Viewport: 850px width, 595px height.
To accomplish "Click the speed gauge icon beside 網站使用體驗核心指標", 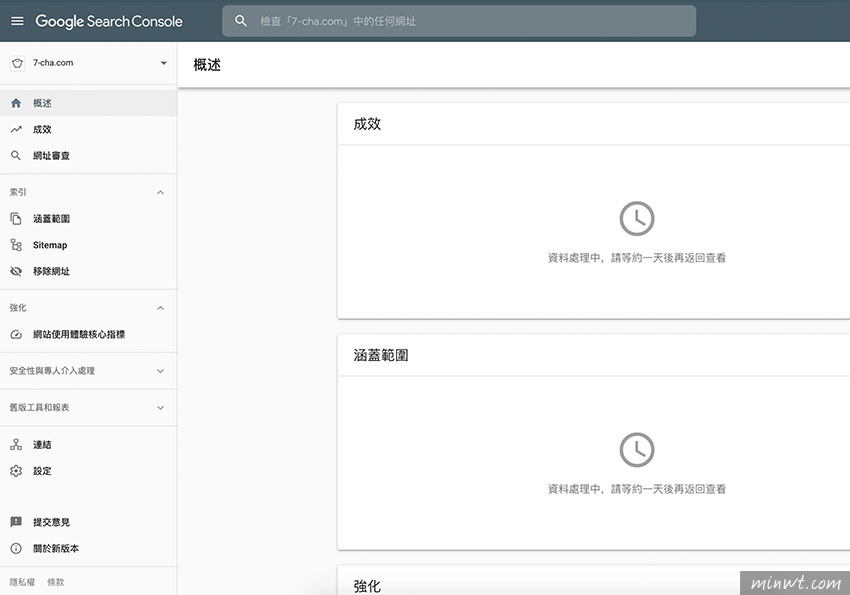I will point(16,334).
